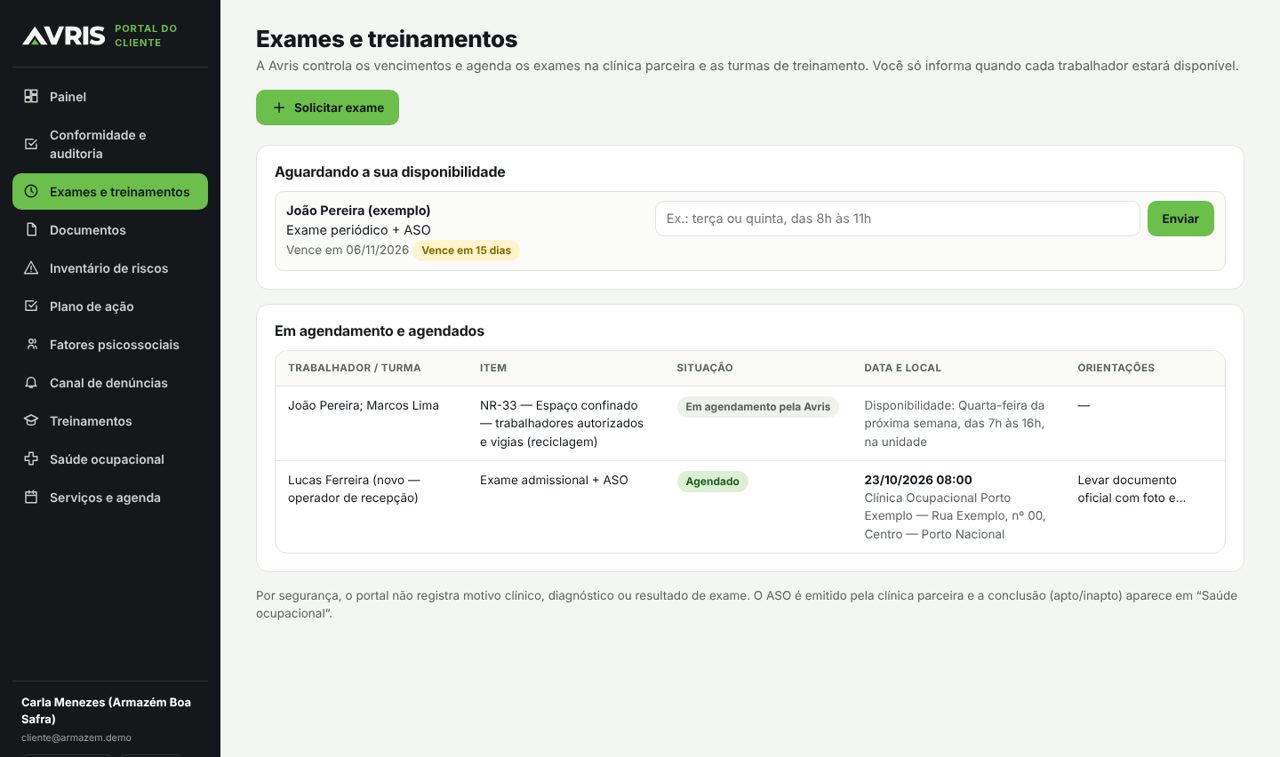The image size is (1280, 757).
Task: Click the AVRIS logo
Action: (64, 36)
